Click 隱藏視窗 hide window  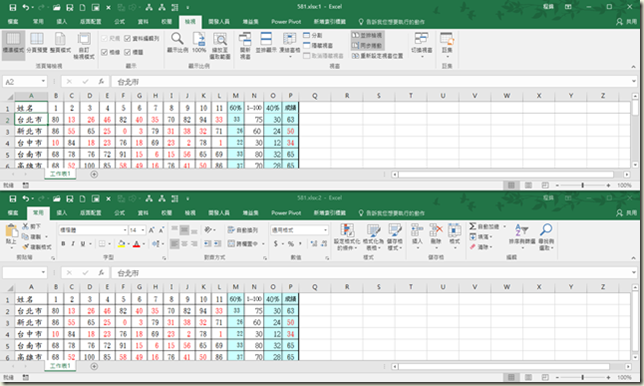point(318,46)
